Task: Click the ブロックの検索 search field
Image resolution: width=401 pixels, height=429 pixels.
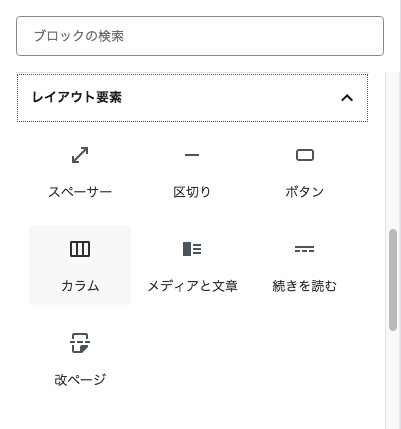Action: 200,36
